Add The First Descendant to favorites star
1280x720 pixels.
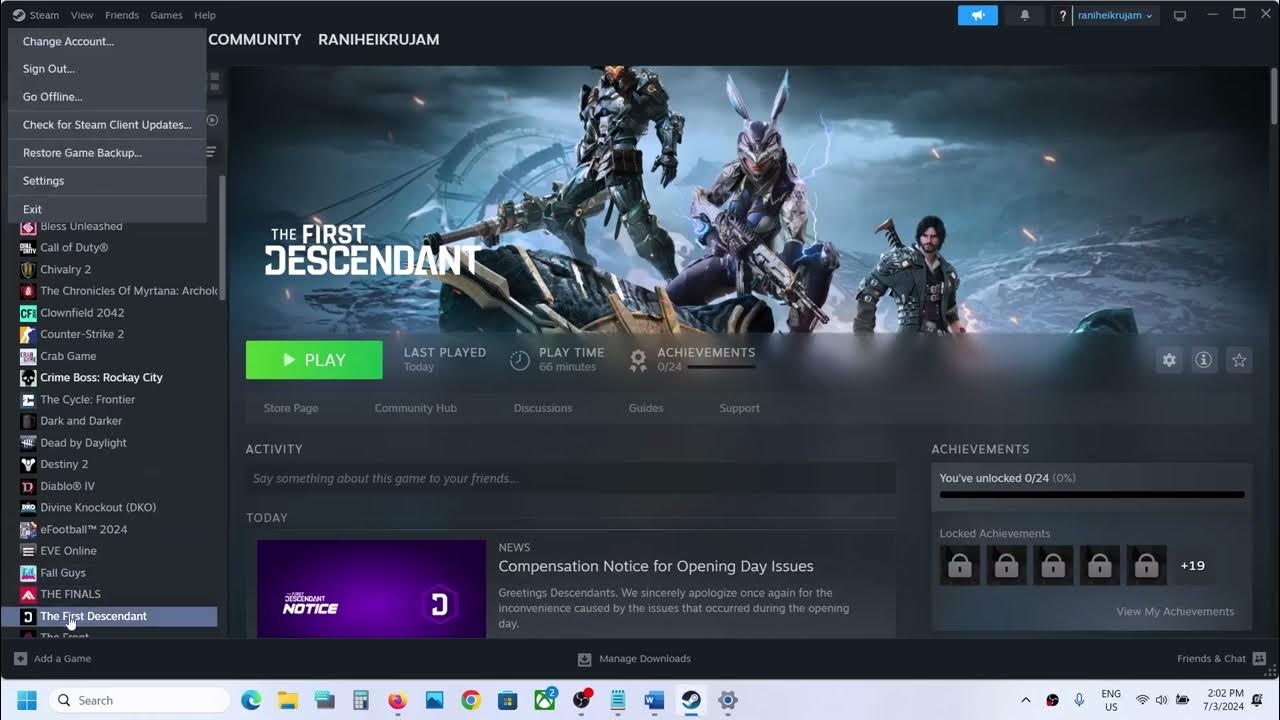pos(1239,360)
